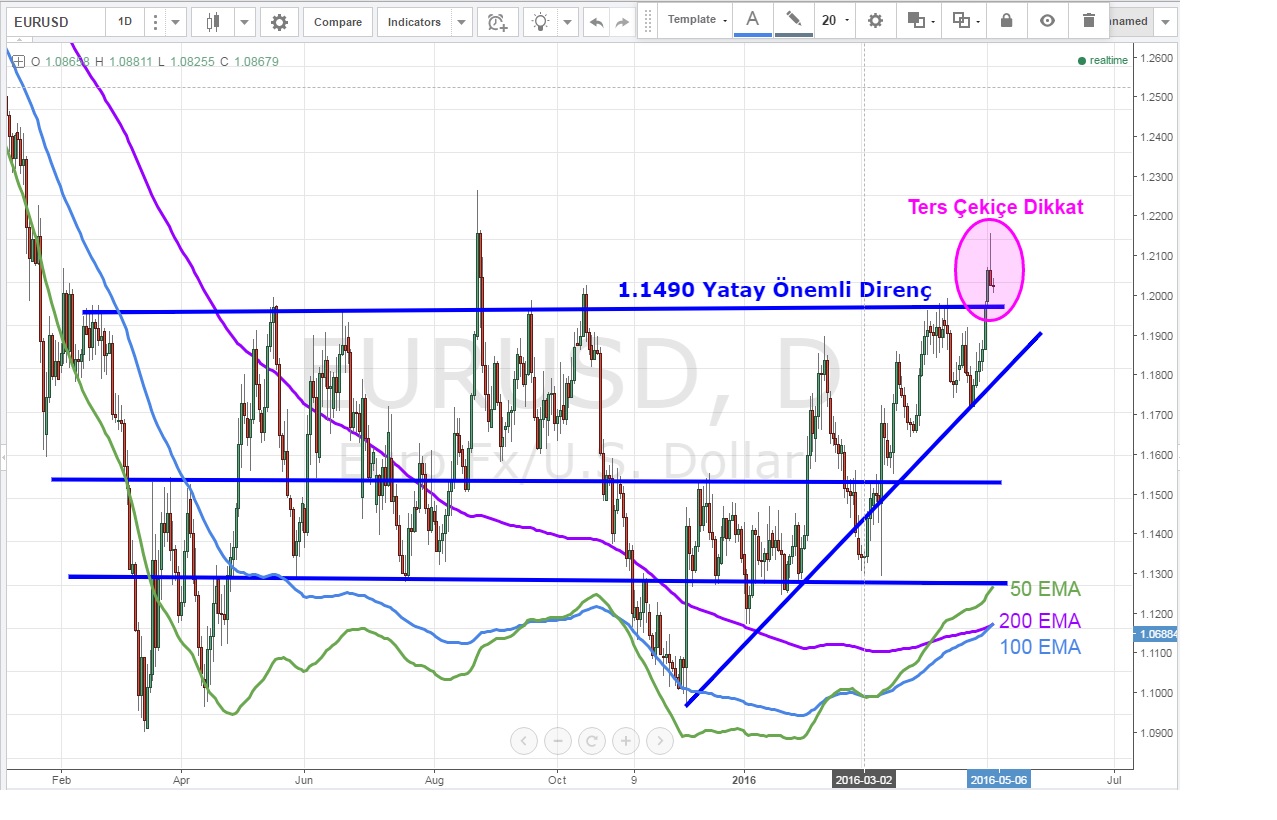Reset chart view with circular arrow
Image resolution: width=1277 pixels, height=820 pixels.
point(592,741)
